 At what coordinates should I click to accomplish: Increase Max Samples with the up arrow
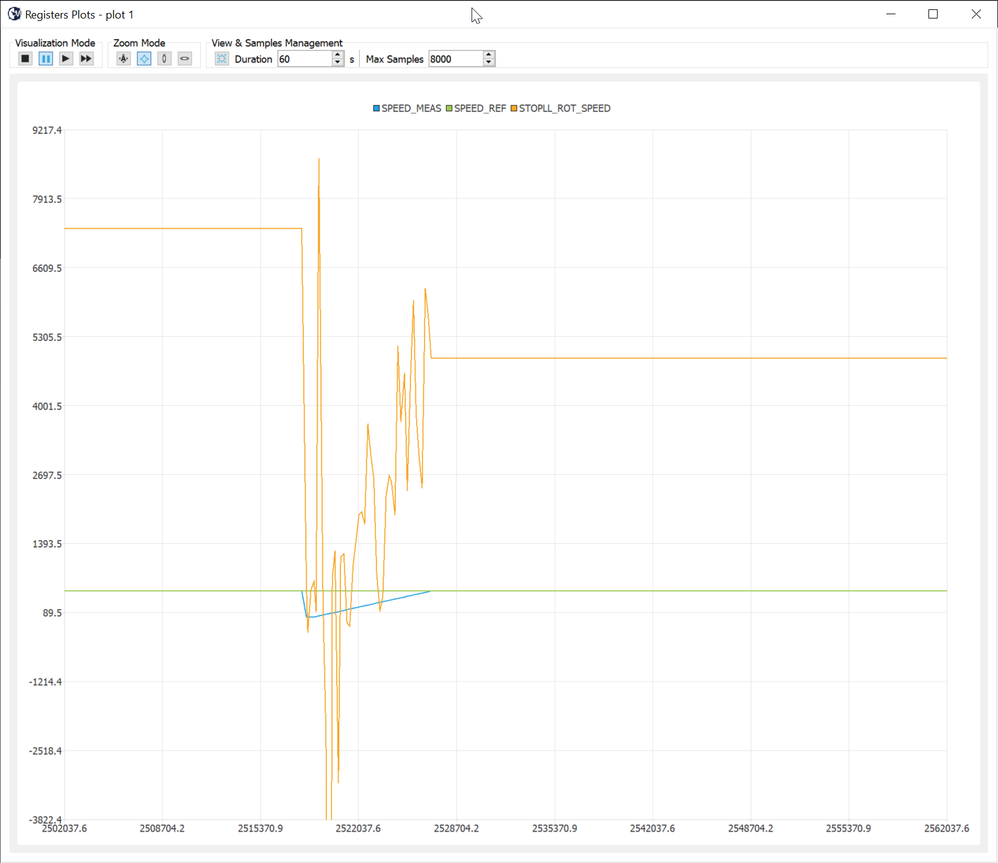(x=489, y=55)
